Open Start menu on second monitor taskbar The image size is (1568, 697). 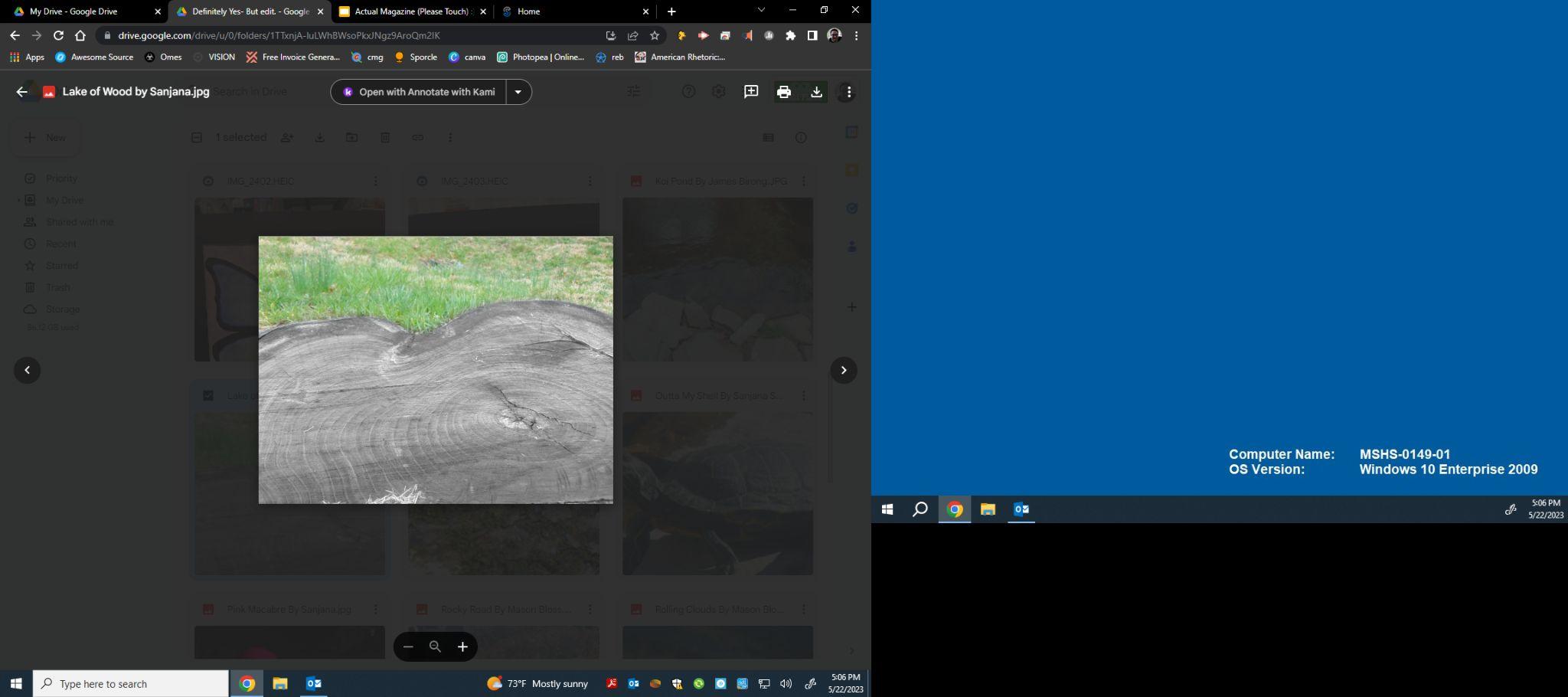887,509
